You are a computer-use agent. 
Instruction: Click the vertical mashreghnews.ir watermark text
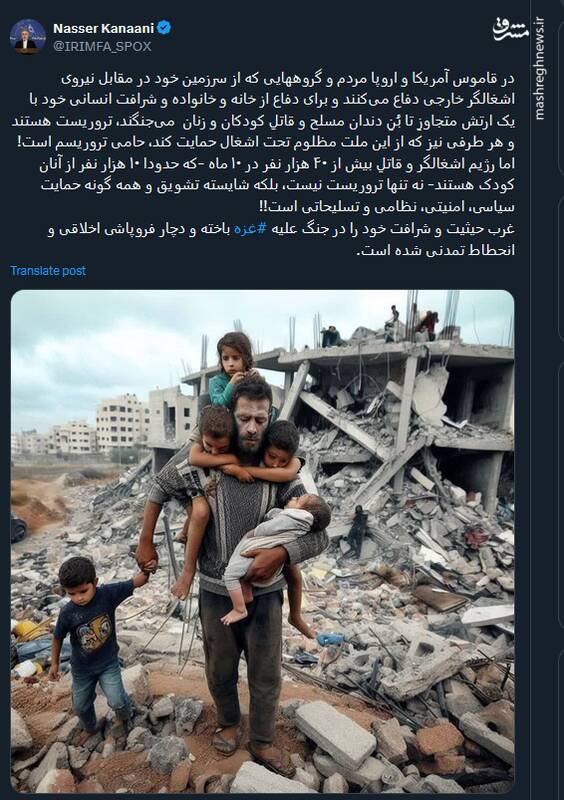tap(540, 69)
